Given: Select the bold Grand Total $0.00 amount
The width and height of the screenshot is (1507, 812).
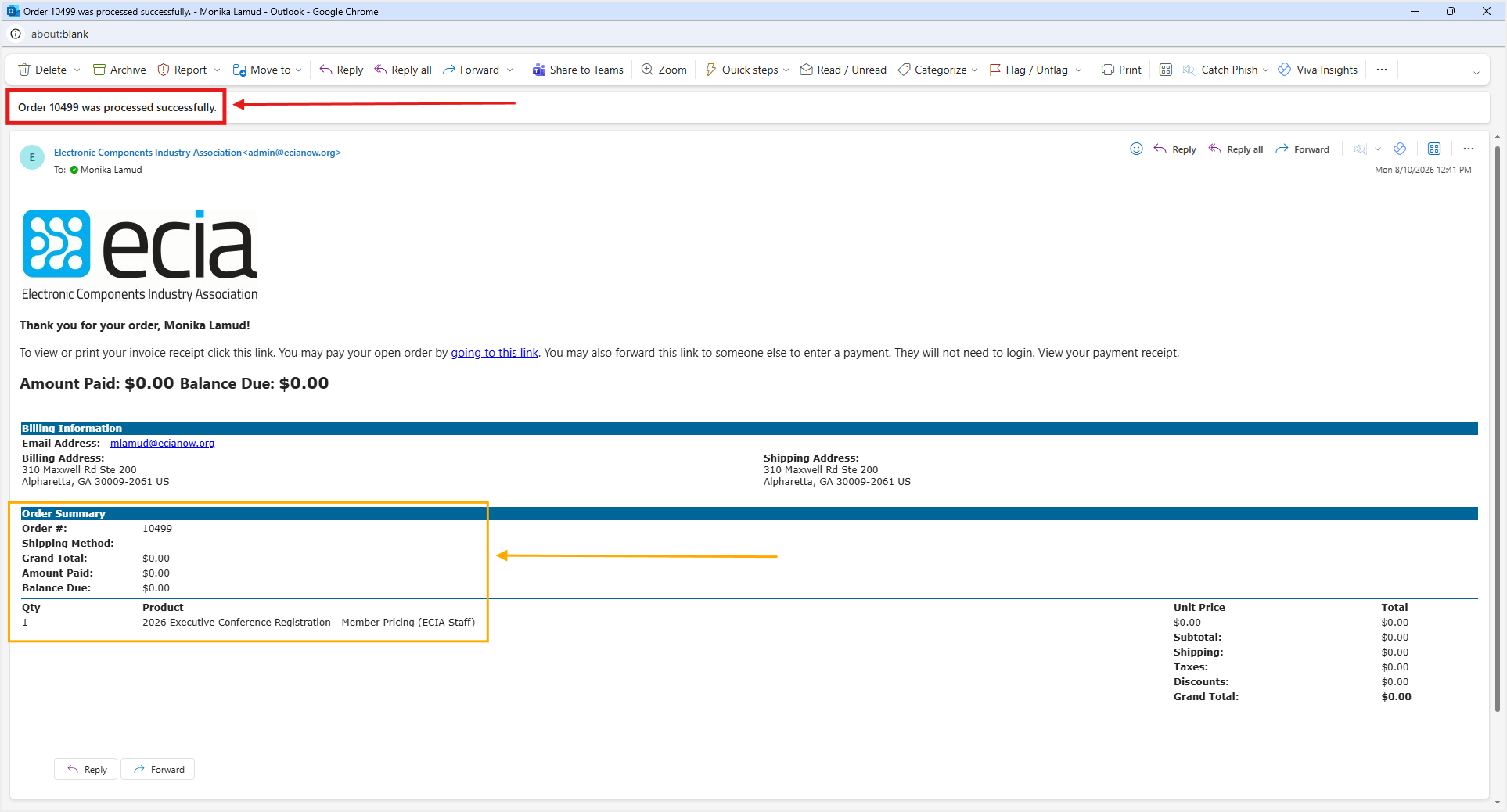Looking at the screenshot, I should click(1397, 697).
